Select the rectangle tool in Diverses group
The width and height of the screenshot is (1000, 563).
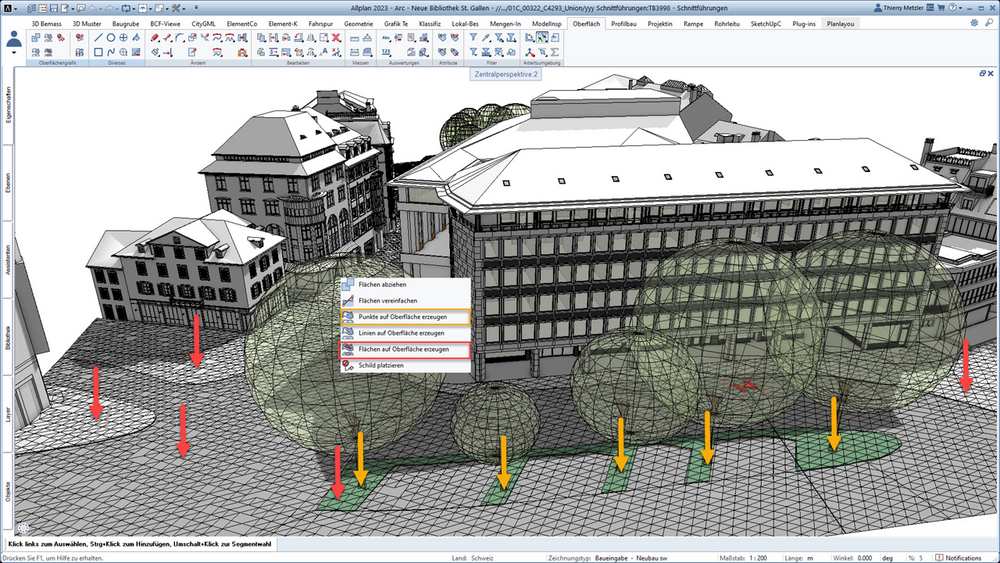coord(98,52)
